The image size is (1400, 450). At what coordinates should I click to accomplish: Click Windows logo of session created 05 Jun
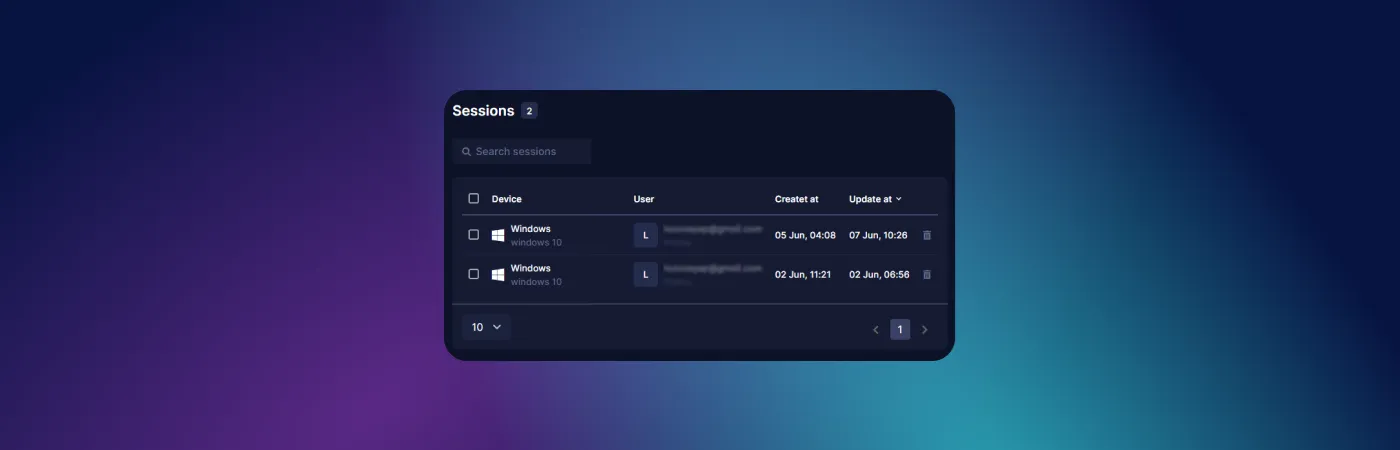tap(498, 235)
